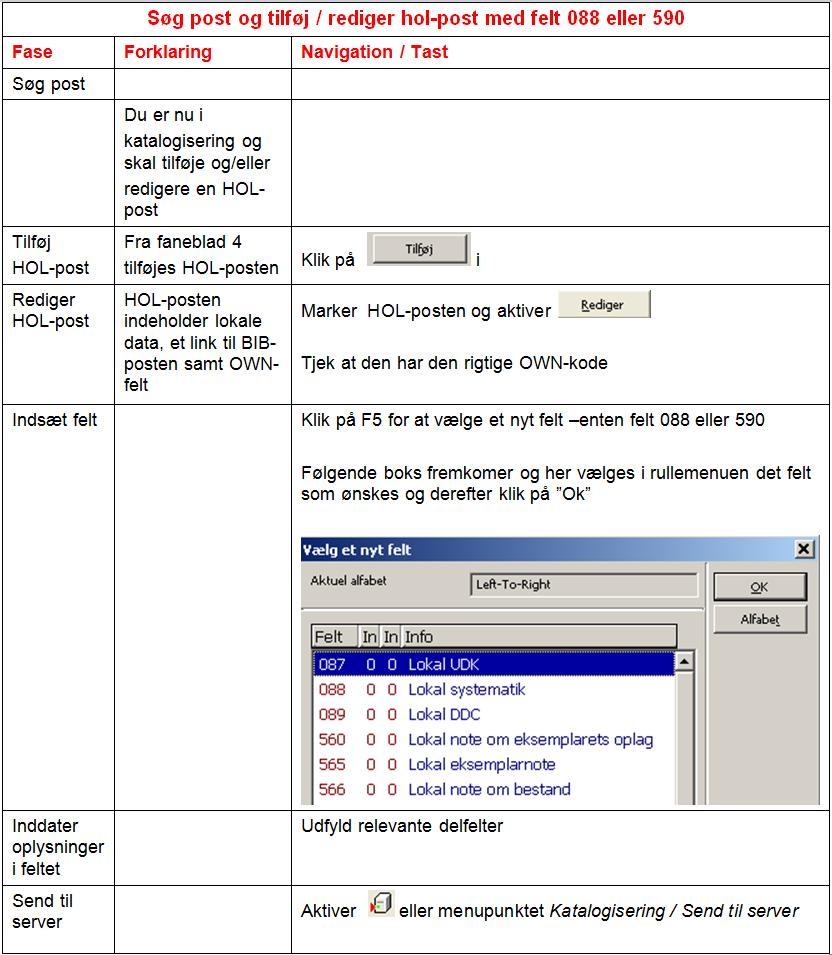Click the Left-To-Right alphabet field
This screenshot has height=955, width=832.
(x=584, y=585)
